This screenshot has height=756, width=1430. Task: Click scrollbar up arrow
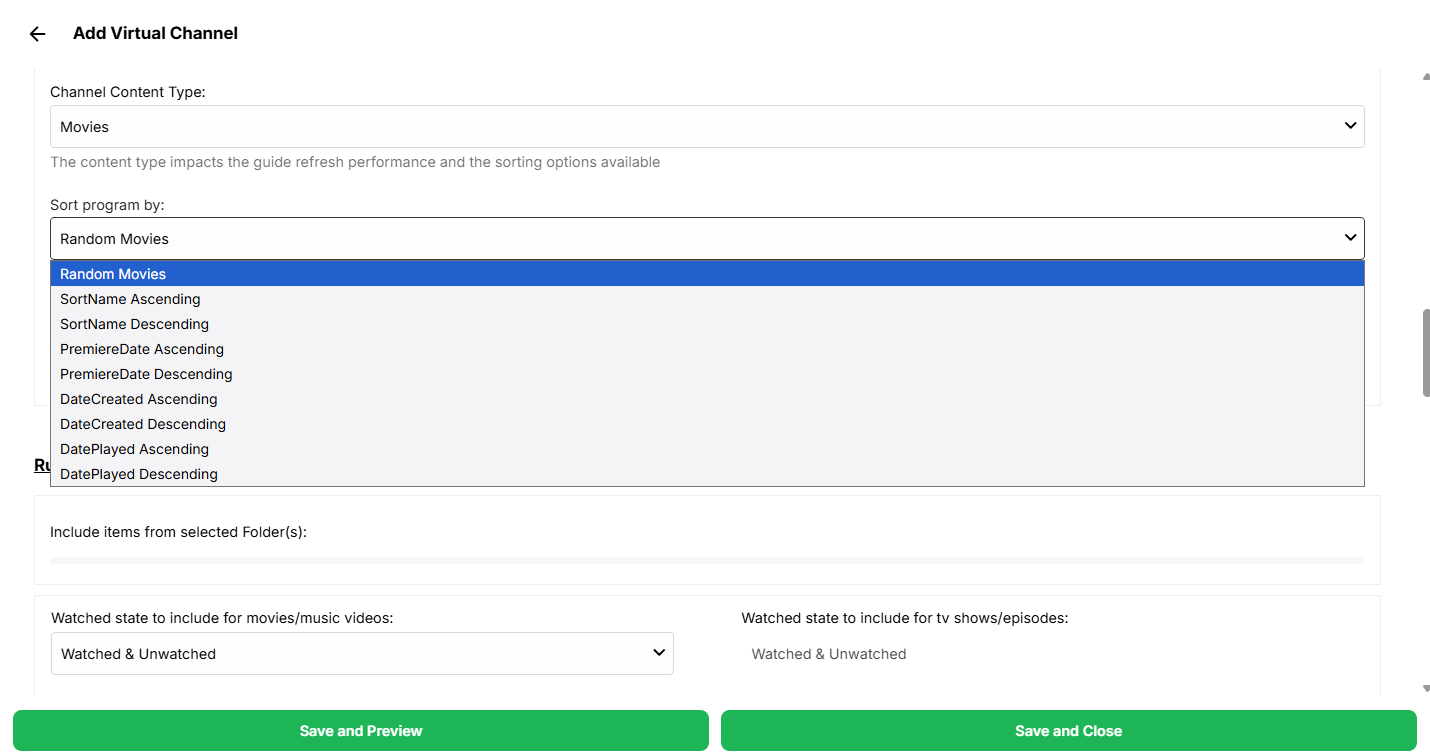tap(1425, 76)
